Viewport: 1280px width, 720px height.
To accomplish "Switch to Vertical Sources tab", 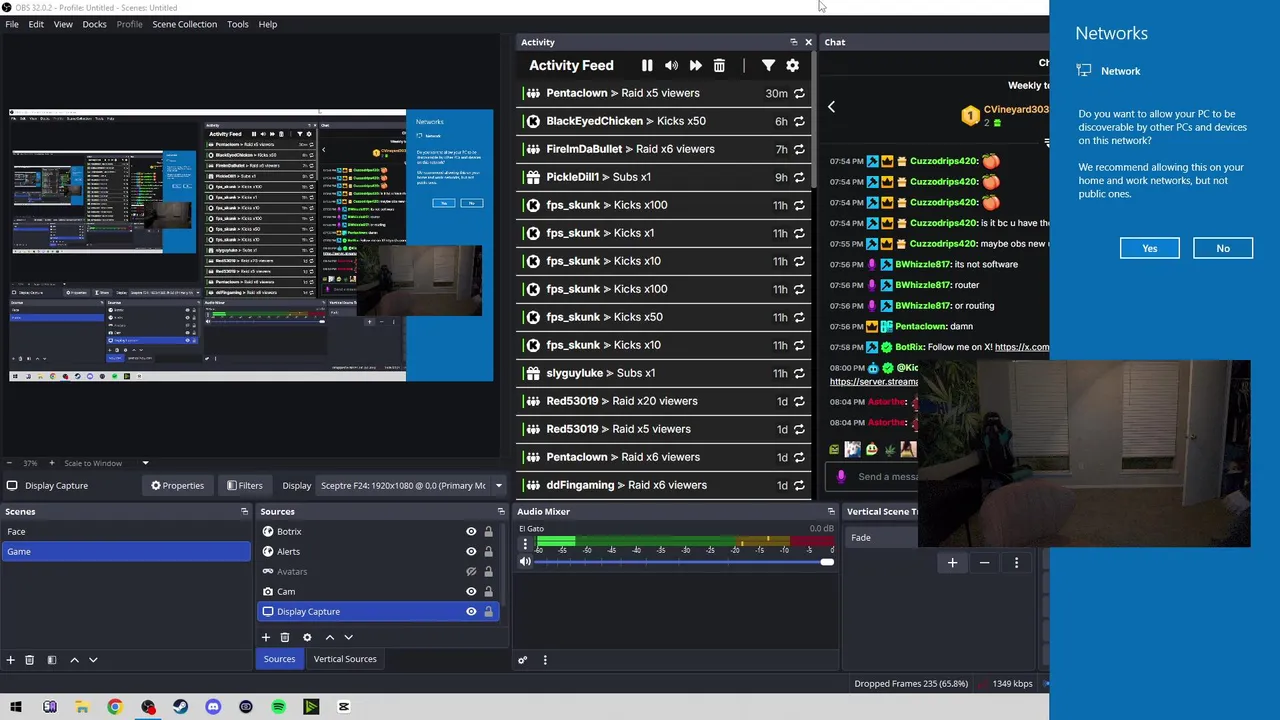I will pyautogui.click(x=345, y=659).
